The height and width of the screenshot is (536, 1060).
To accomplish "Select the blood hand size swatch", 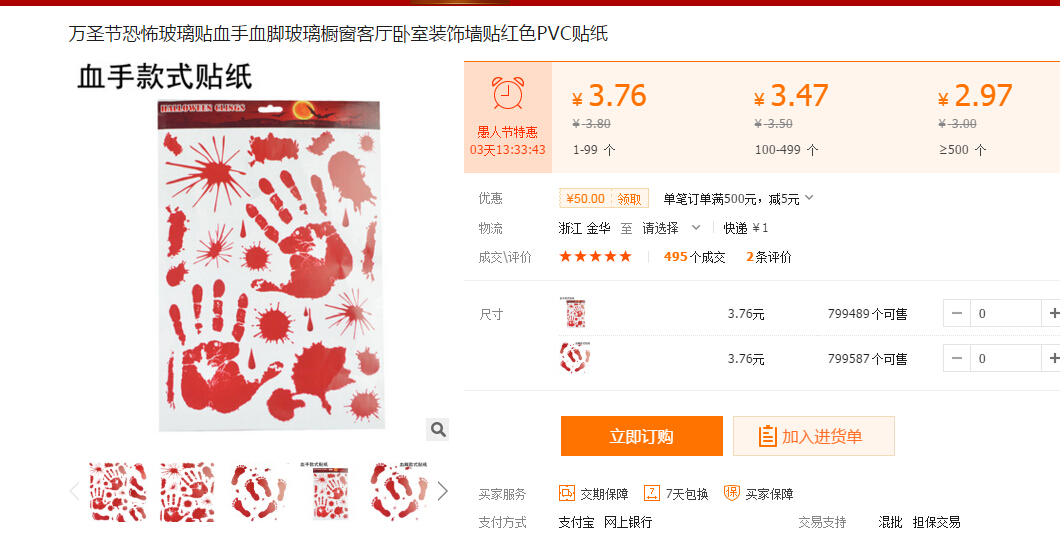I will coord(573,314).
